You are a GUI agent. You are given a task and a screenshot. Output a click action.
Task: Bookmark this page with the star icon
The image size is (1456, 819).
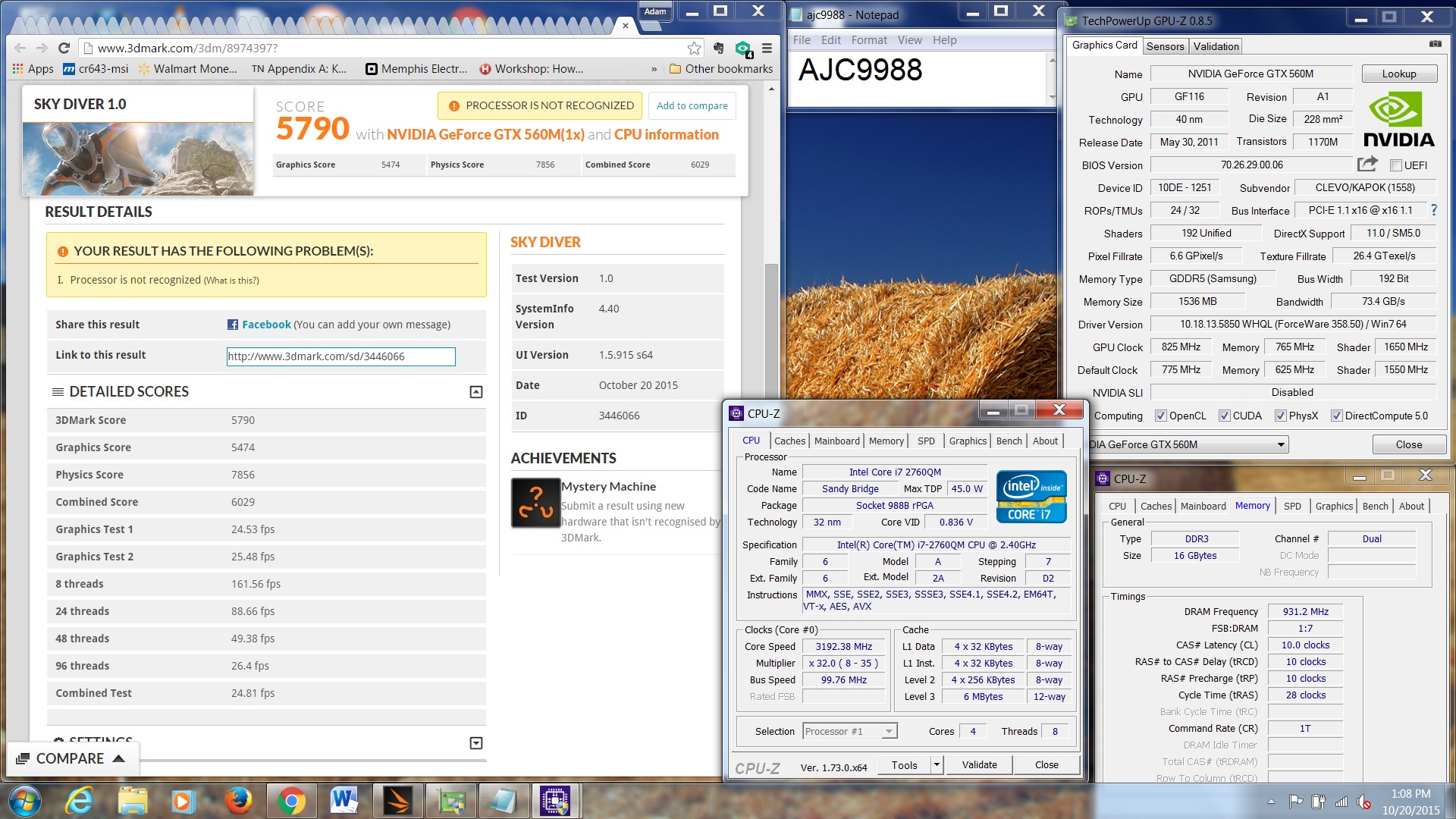pyautogui.click(x=694, y=48)
